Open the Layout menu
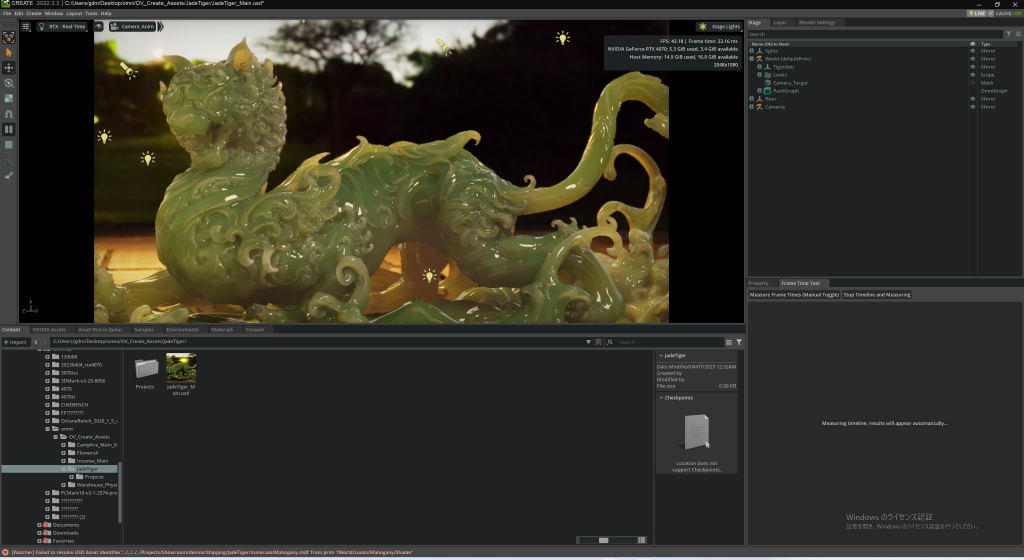The height and width of the screenshot is (560, 1024). click(x=74, y=13)
